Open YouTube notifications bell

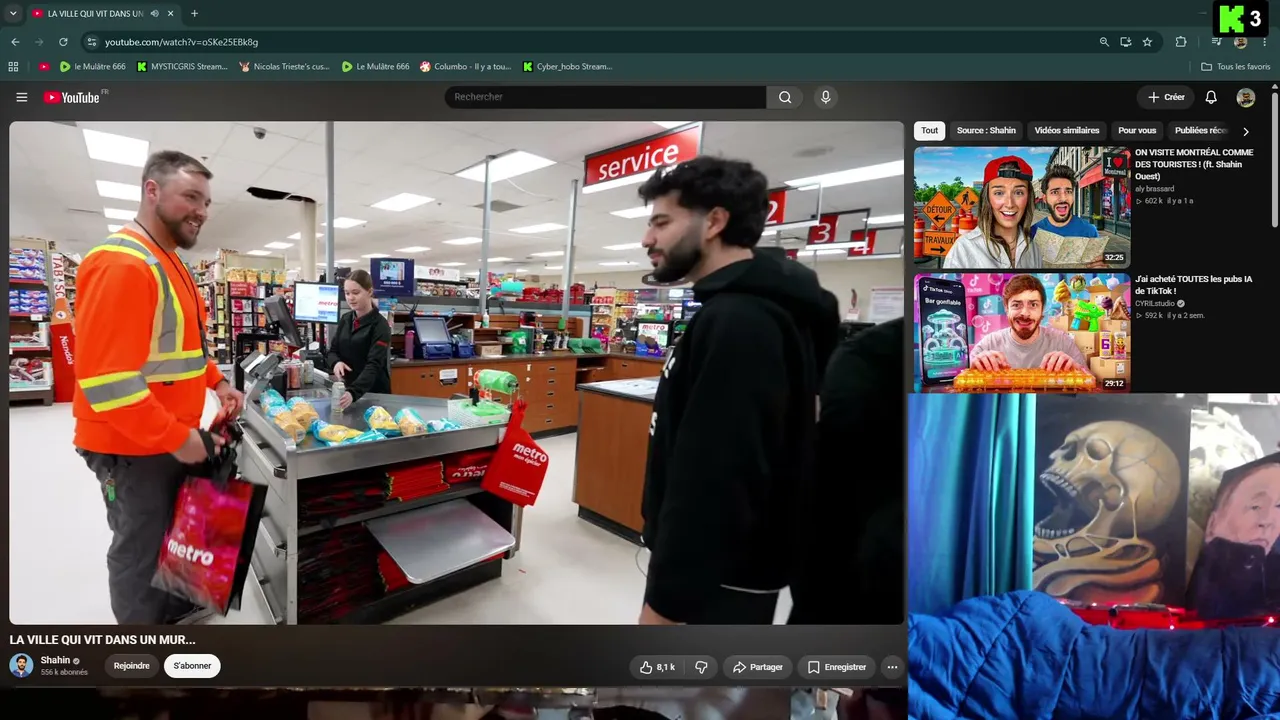[1211, 97]
